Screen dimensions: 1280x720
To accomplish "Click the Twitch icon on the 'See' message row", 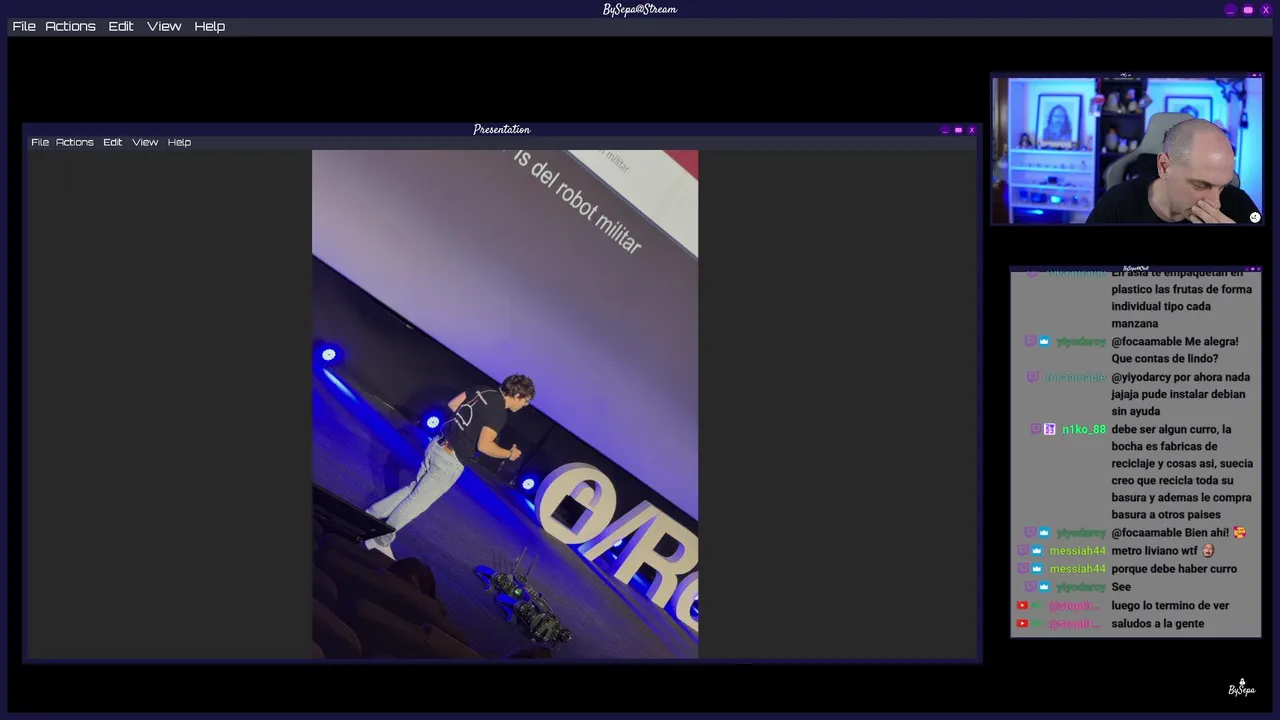I will (1030, 587).
